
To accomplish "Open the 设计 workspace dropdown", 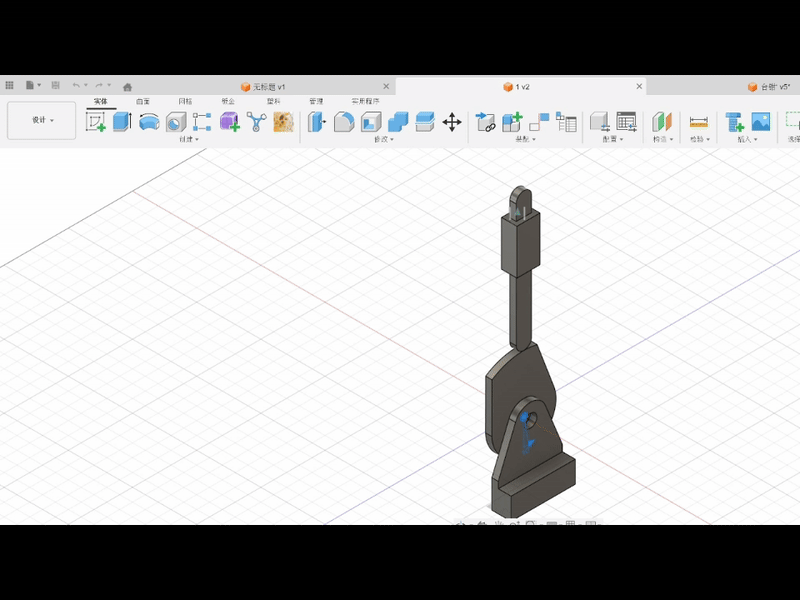I will pyautogui.click(x=42, y=120).
